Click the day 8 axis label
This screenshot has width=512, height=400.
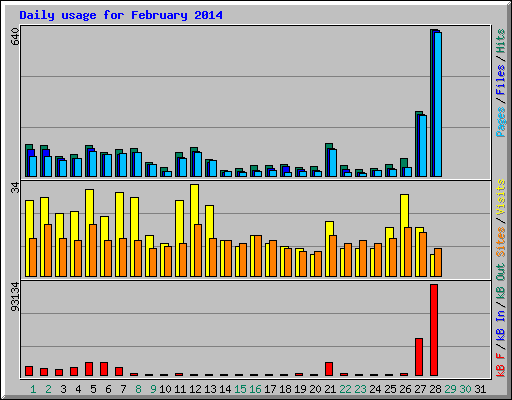tap(138, 389)
